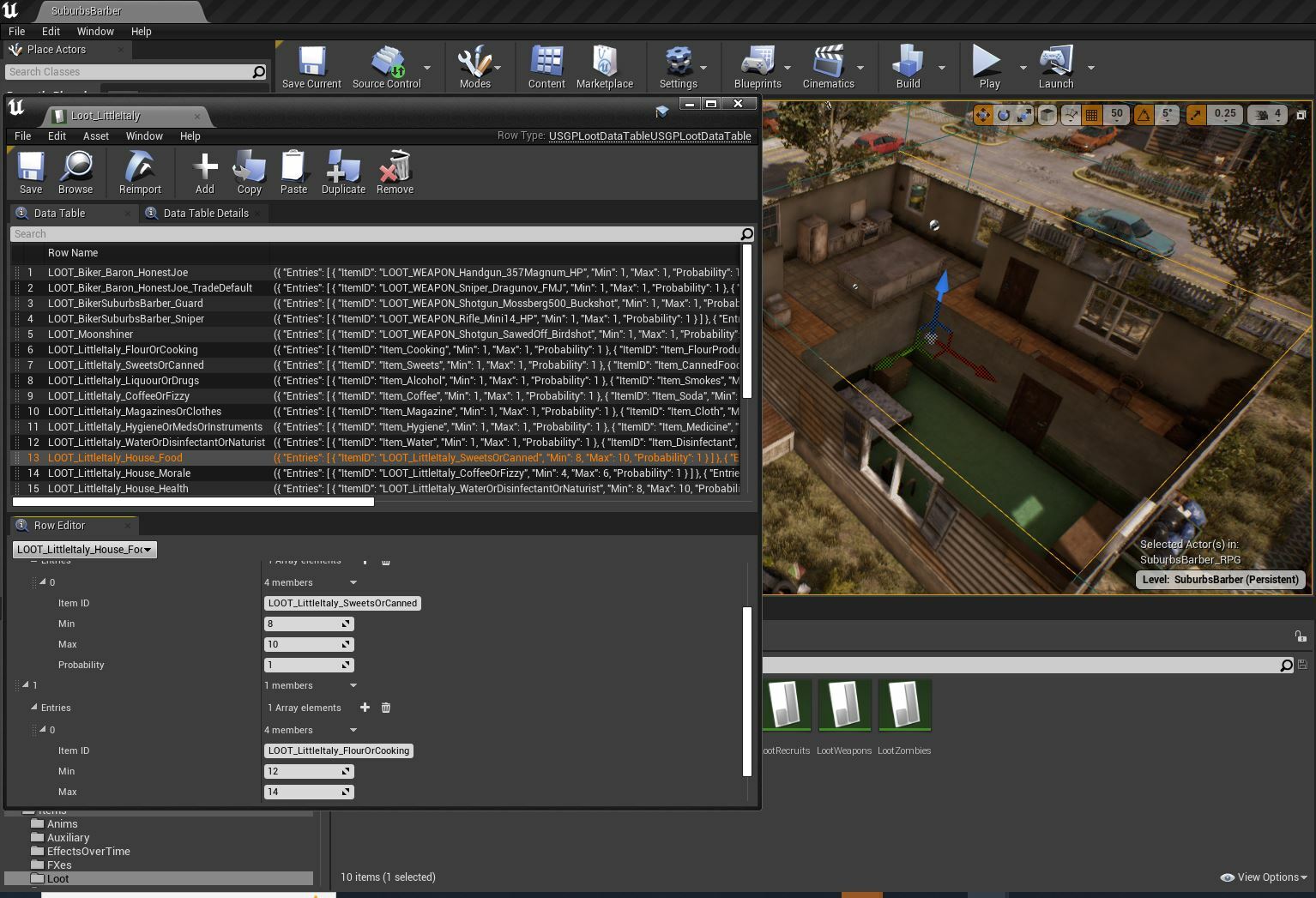Duplicate the selected data table row

pos(343,172)
